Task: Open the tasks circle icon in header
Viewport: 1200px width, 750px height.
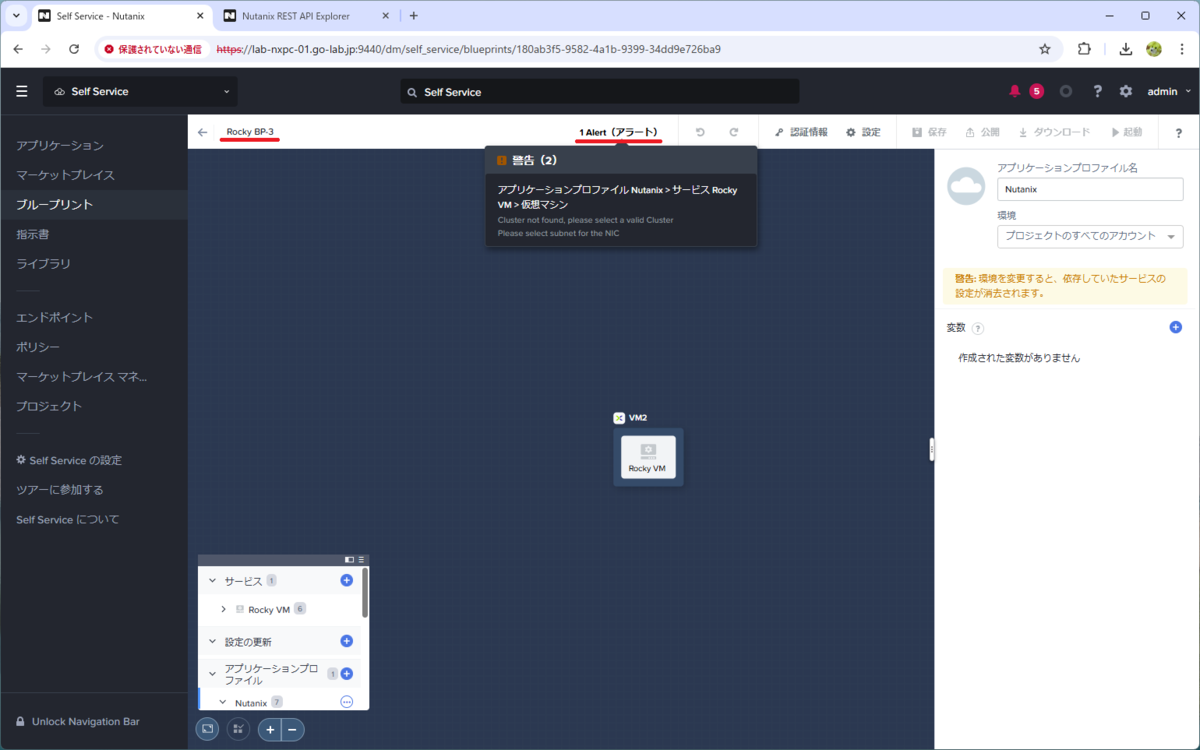Action: (x=1066, y=91)
